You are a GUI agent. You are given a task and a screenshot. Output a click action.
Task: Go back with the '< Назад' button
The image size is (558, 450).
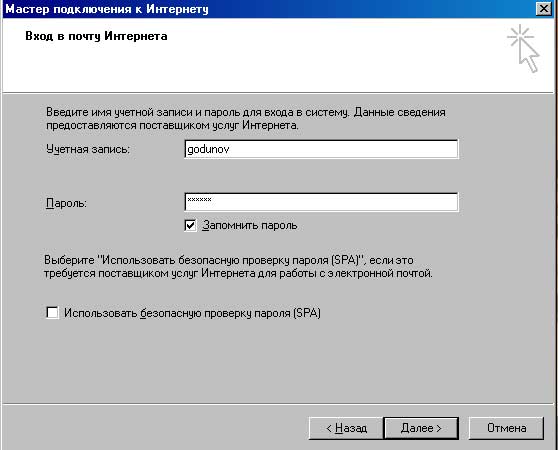click(x=346, y=428)
